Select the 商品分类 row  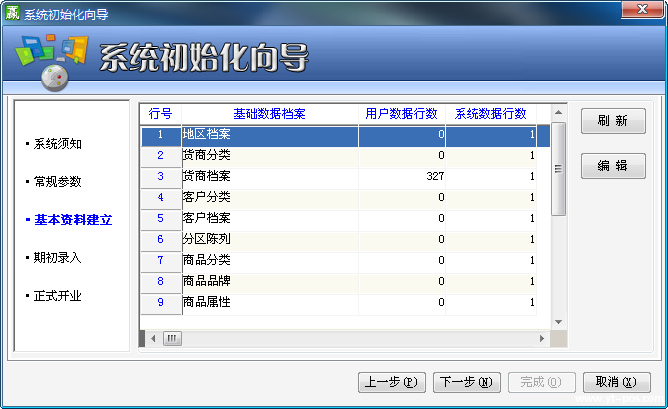[x=339, y=262]
